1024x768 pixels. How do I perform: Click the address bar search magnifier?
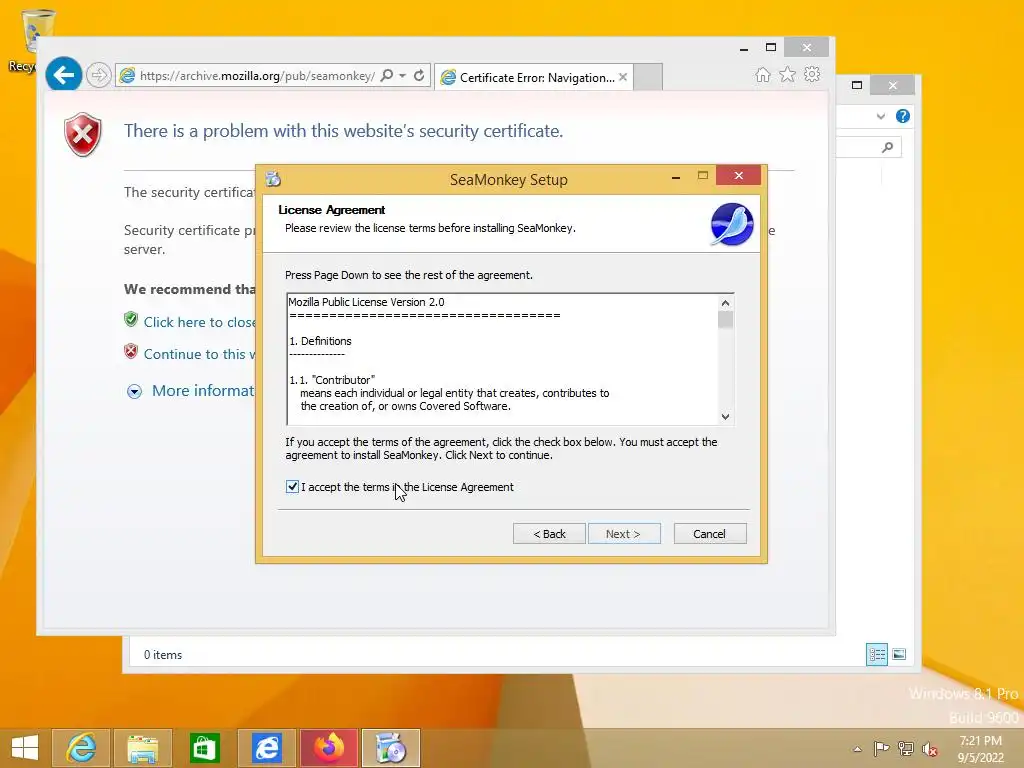(x=387, y=75)
